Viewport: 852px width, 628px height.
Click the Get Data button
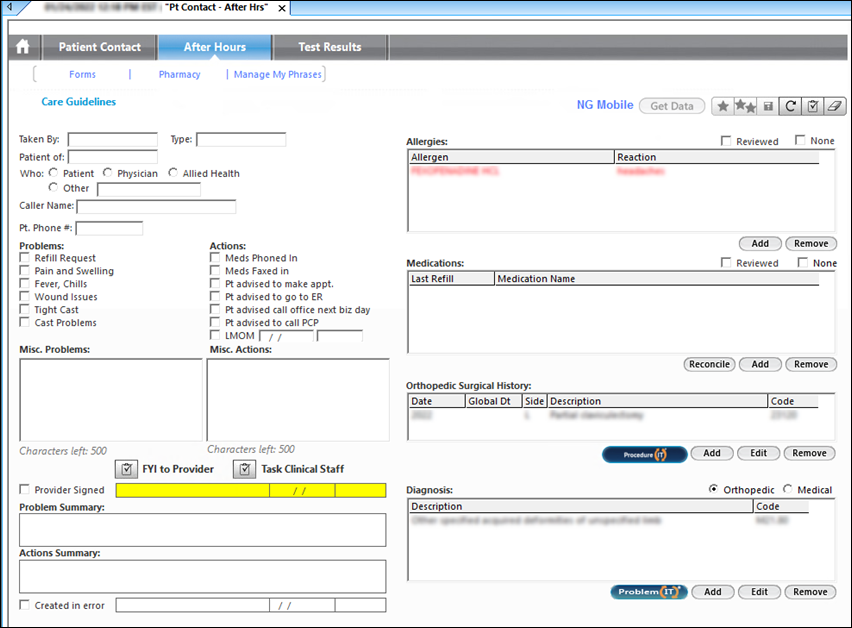tap(672, 106)
